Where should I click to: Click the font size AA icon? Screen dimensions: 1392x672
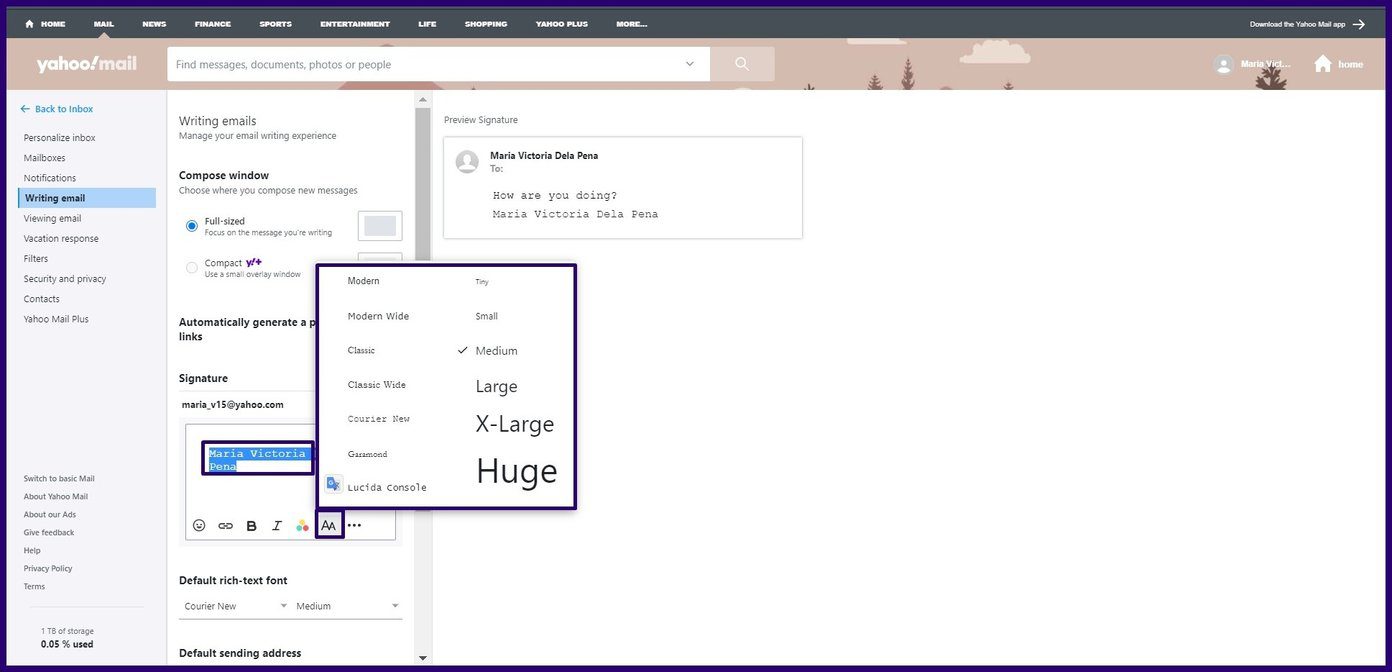(x=329, y=525)
